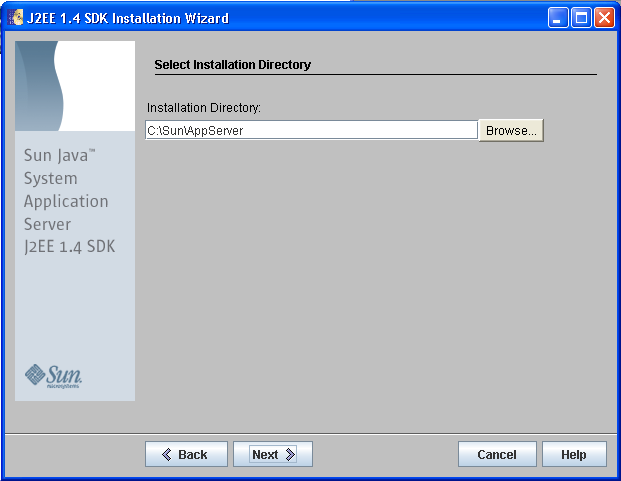Go to the Next wizard step
This screenshot has width=621, height=481.
coord(273,454)
